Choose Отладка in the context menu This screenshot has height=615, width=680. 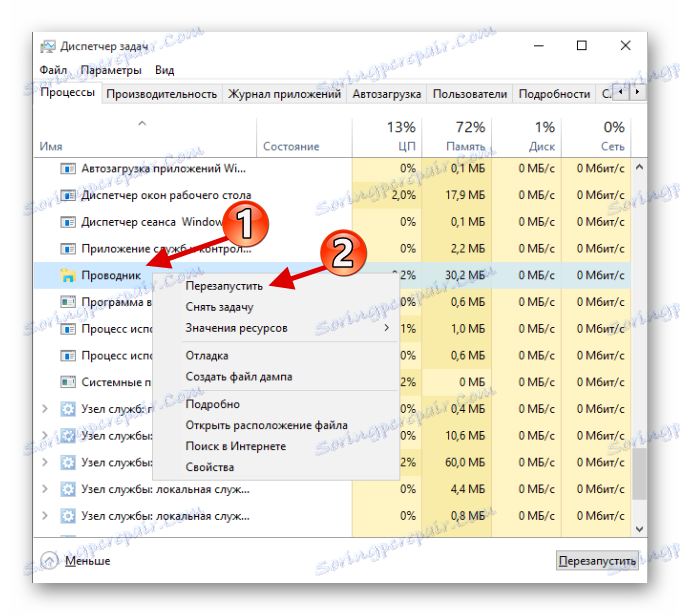click(207, 356)
